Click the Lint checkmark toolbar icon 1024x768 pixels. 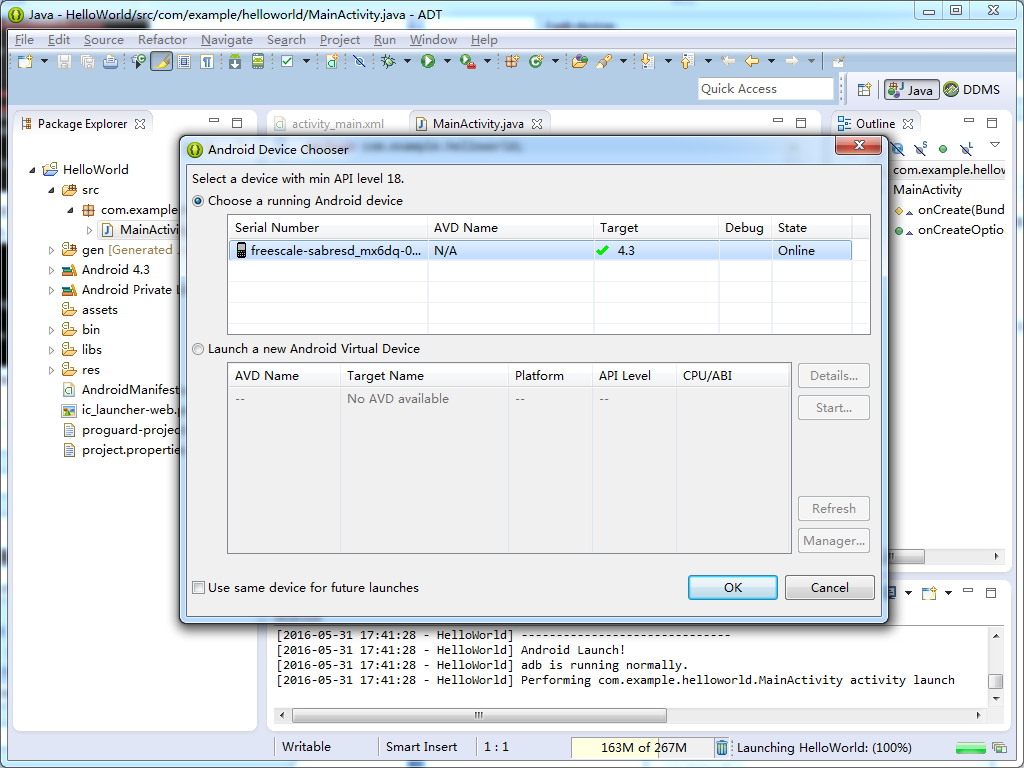(287, 61)
